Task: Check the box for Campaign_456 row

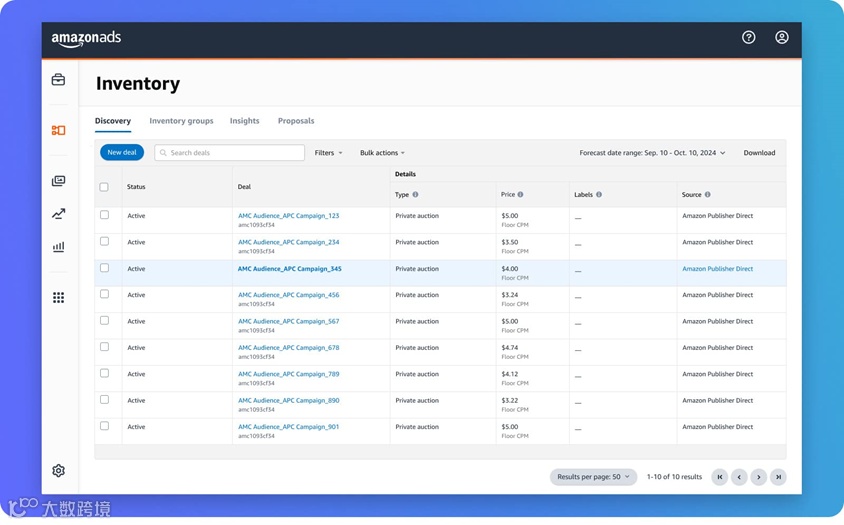Action: click(104, 294)
